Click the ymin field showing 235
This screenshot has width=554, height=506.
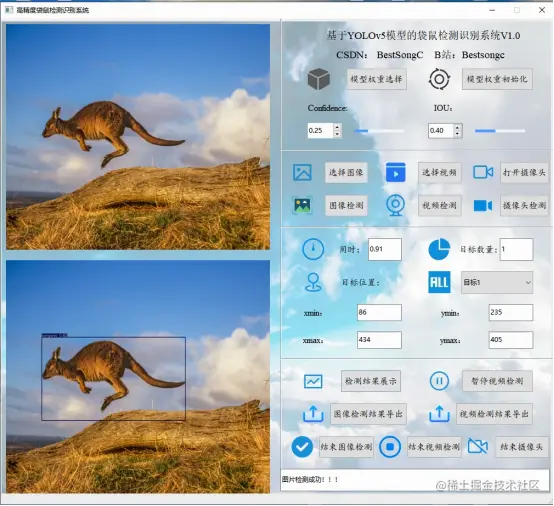[511, 312]
